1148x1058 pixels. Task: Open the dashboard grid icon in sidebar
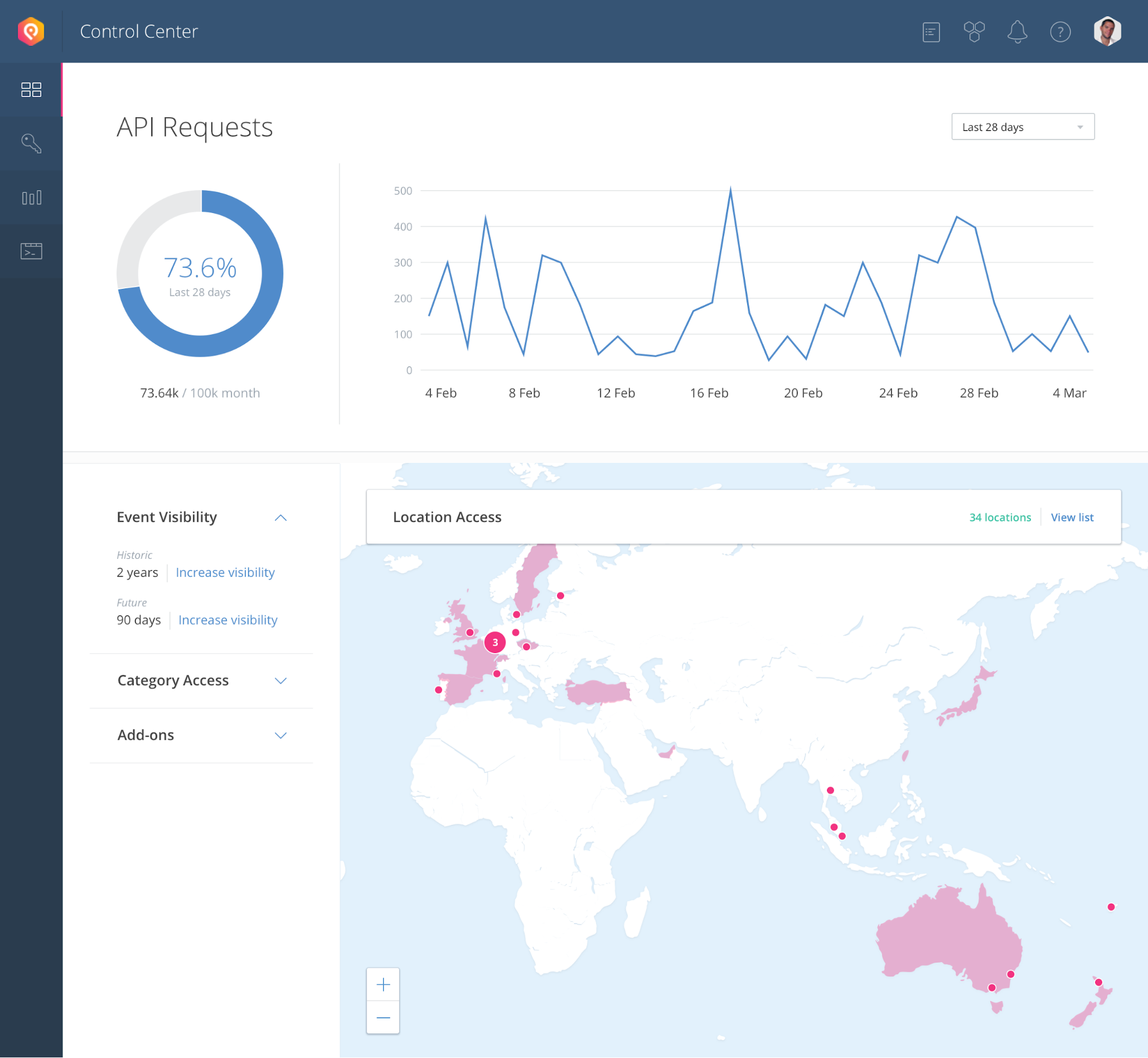[x=31, y=90]
